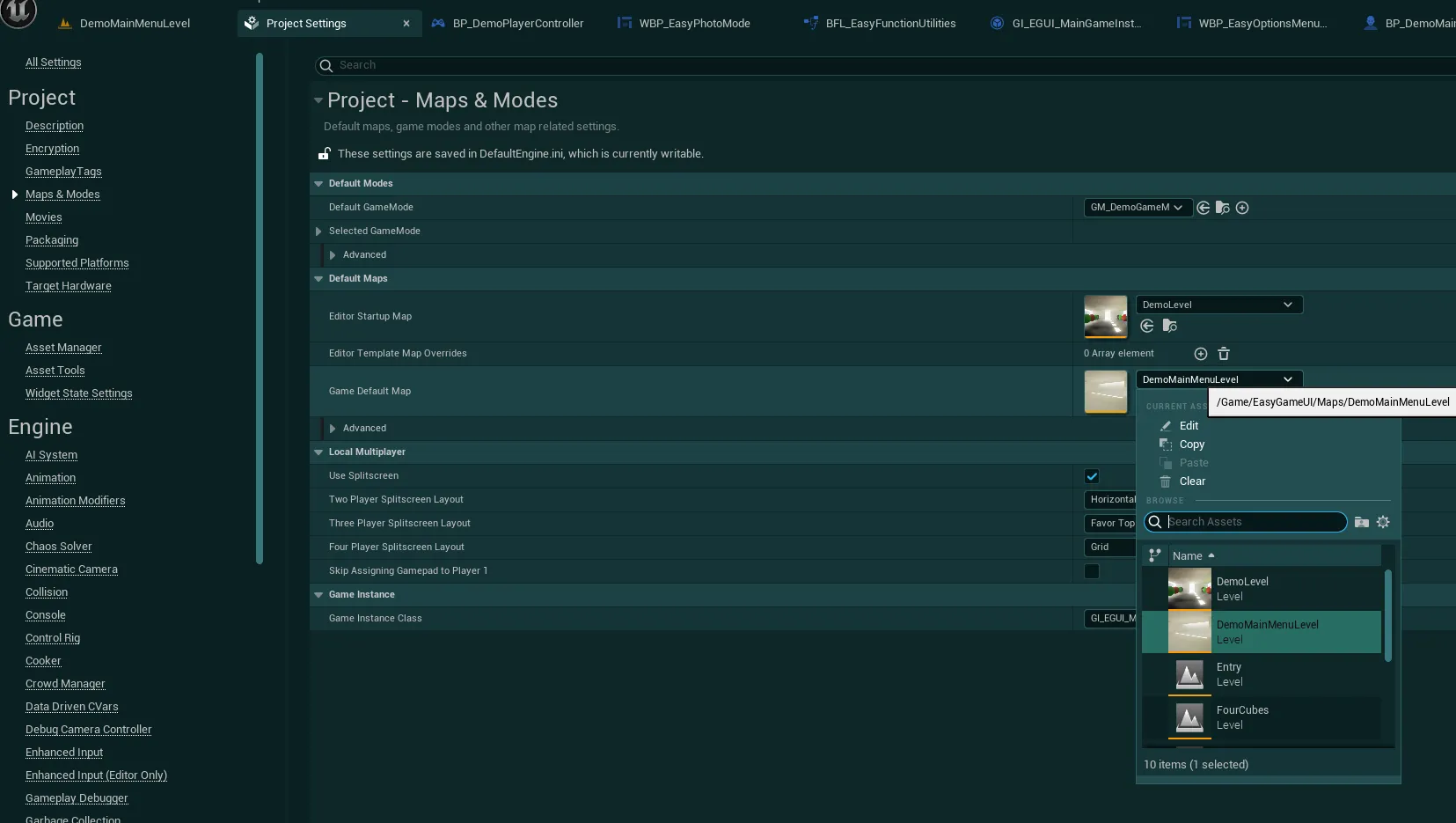This screenshot has height=823, width=1456.
Task: Switch to the WBP_EasyOptionsMenu tab
Action: [x=1262, y=24]
